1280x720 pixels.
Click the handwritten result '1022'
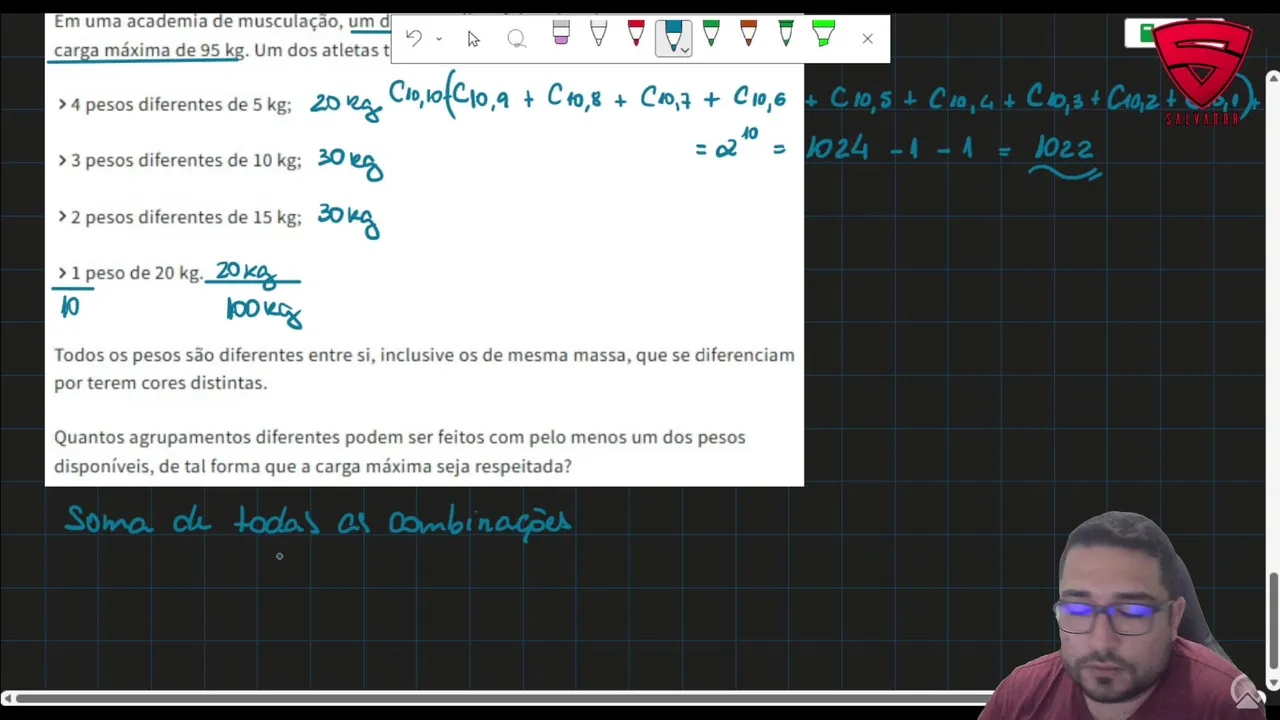coord(1064,149)
